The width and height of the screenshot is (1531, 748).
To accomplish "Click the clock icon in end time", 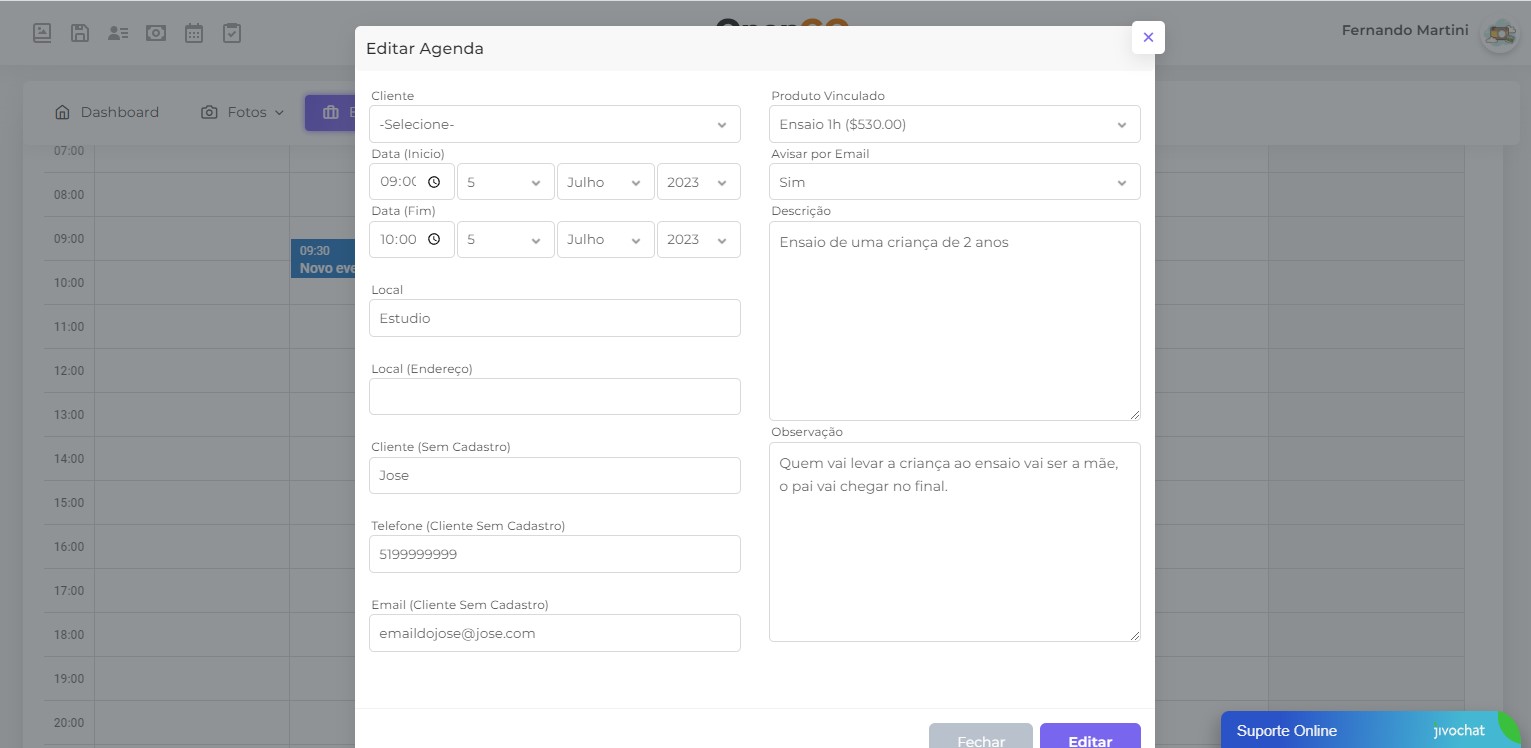I will (x=434, y=240).
